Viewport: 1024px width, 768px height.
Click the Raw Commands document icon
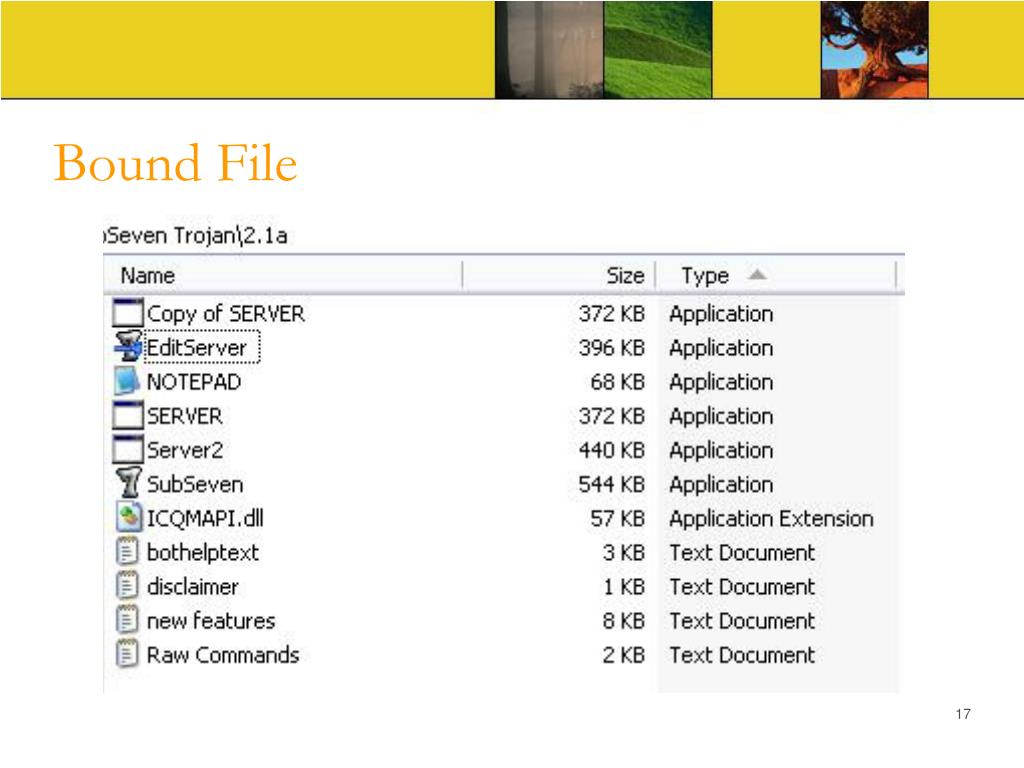[127, 654]
